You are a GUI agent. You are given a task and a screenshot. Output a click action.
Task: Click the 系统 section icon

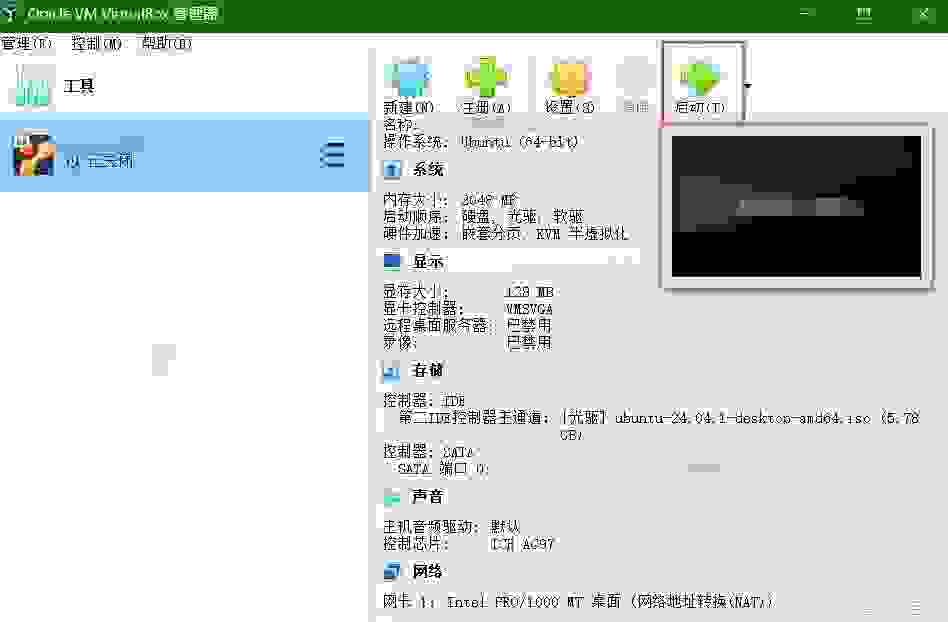click(x=392, y=170)
